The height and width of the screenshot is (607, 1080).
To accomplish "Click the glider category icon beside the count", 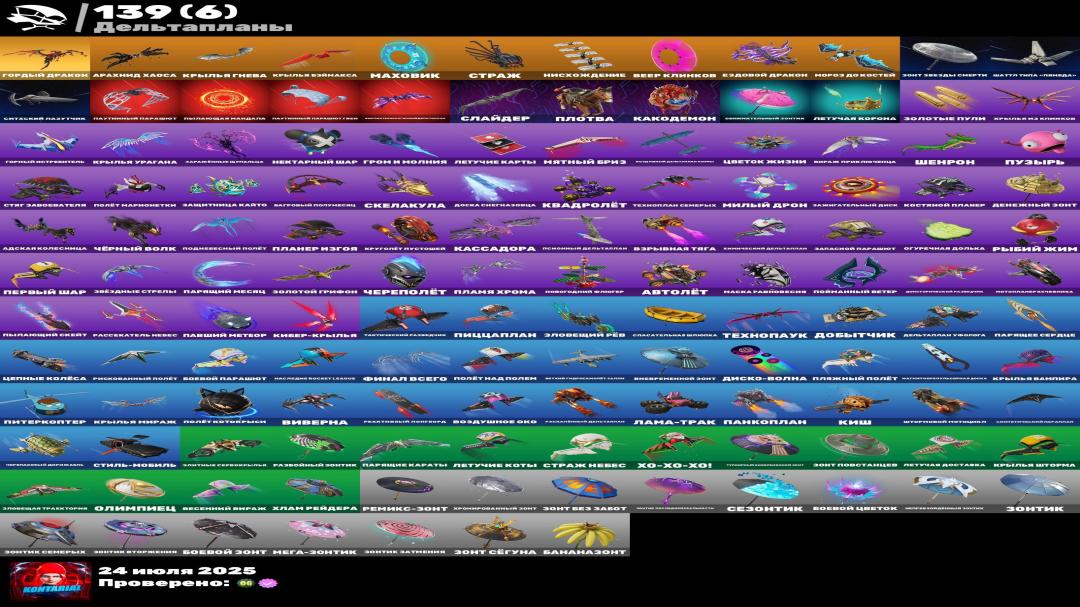I will [36, 18].
